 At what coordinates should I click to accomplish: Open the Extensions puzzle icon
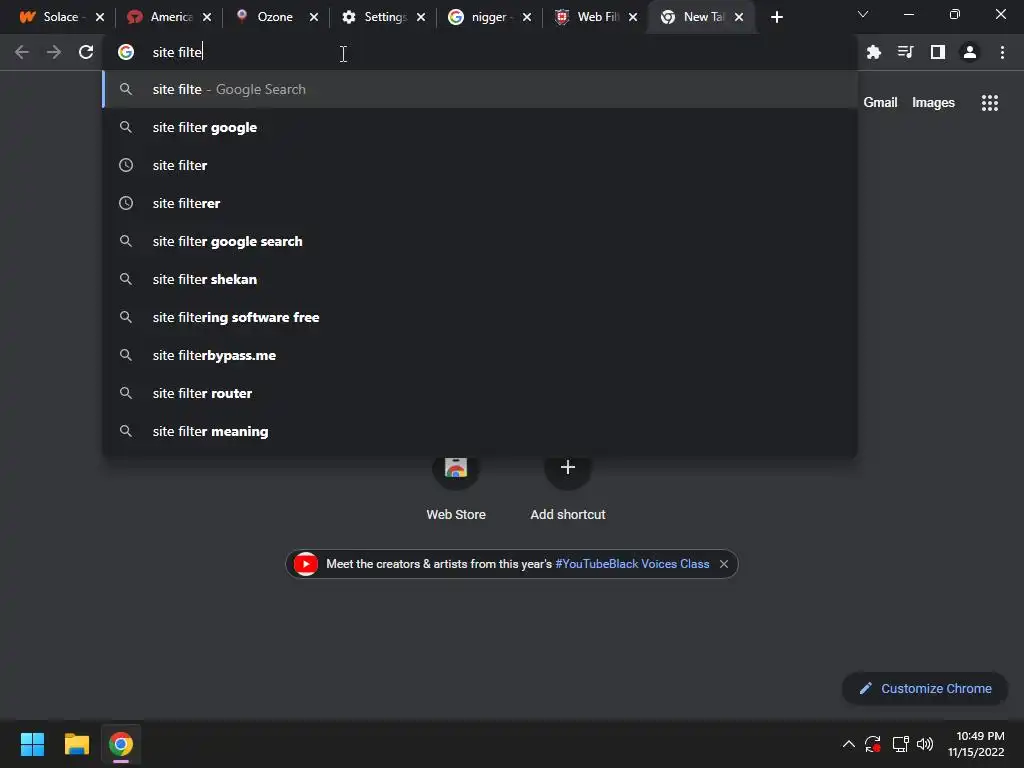pyautogui.click(x=873, y=52)
